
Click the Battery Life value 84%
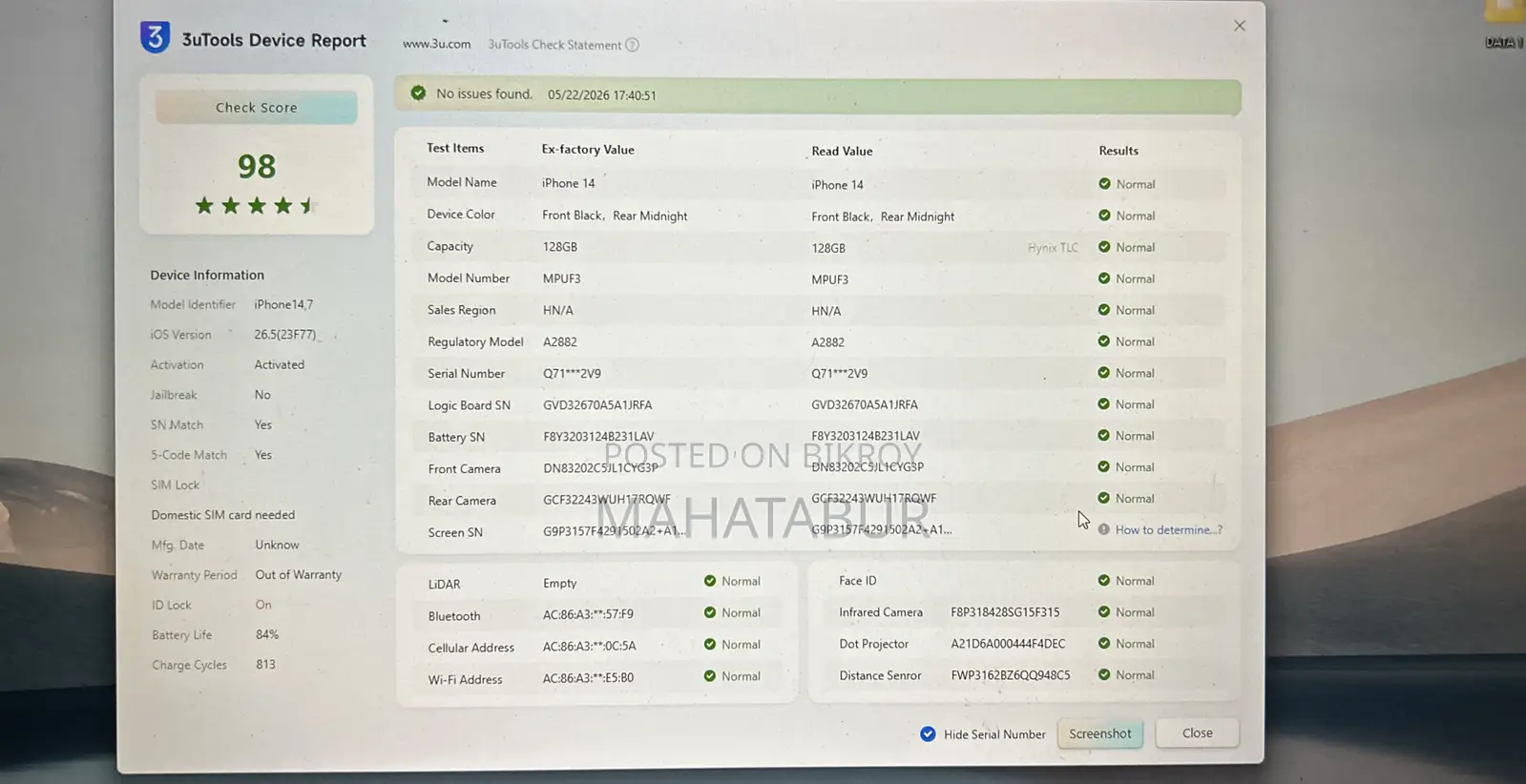tap(267, 635)
